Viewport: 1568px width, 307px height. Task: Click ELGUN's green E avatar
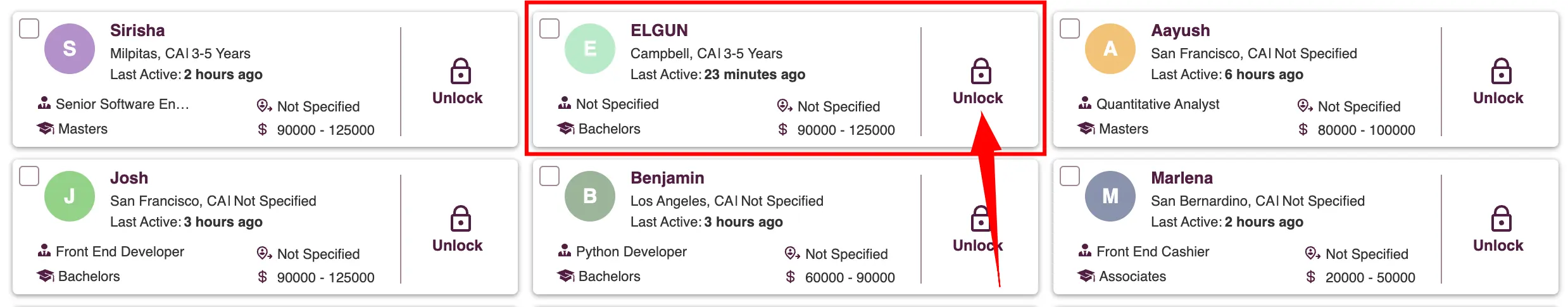click(589, 49)
